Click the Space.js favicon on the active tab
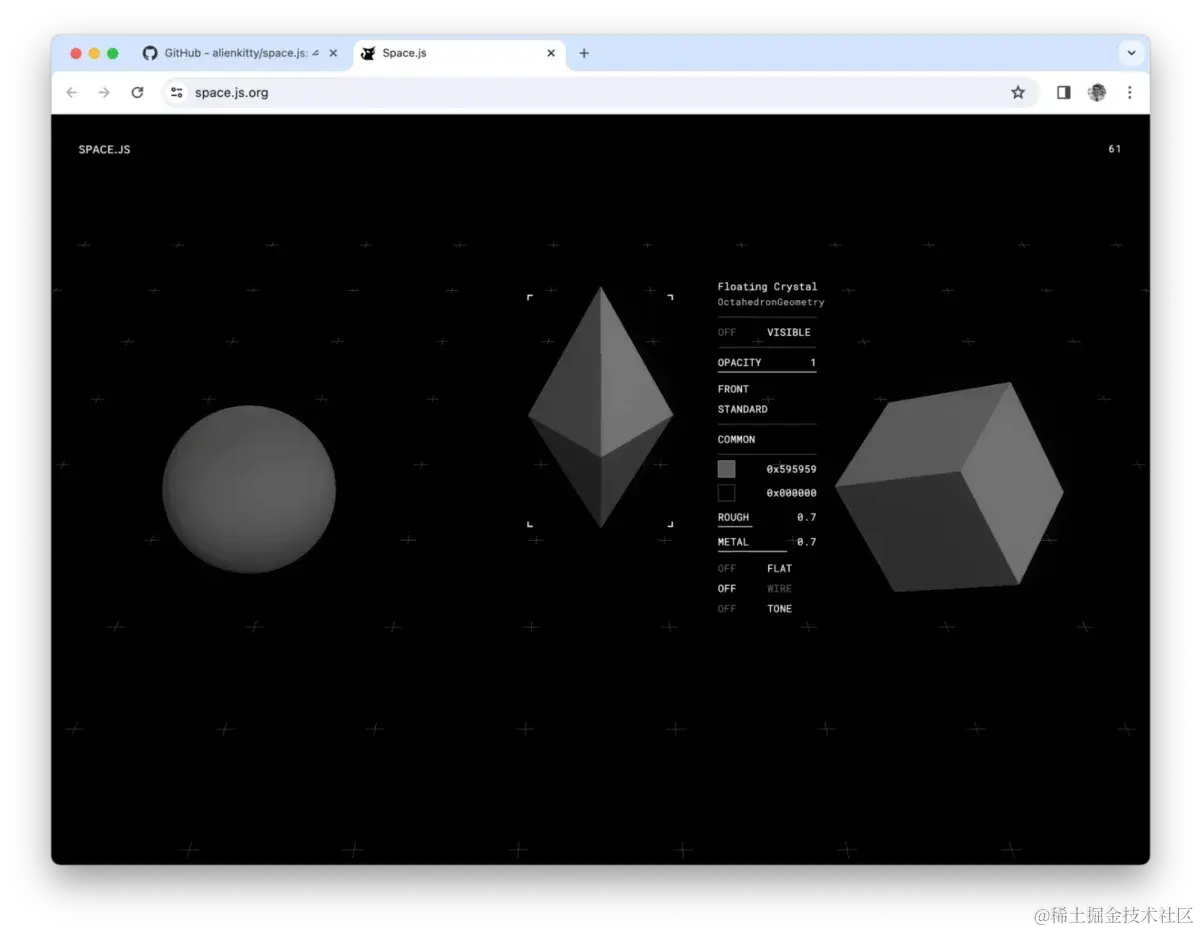1200x932 pixels. tap(368, 53)
